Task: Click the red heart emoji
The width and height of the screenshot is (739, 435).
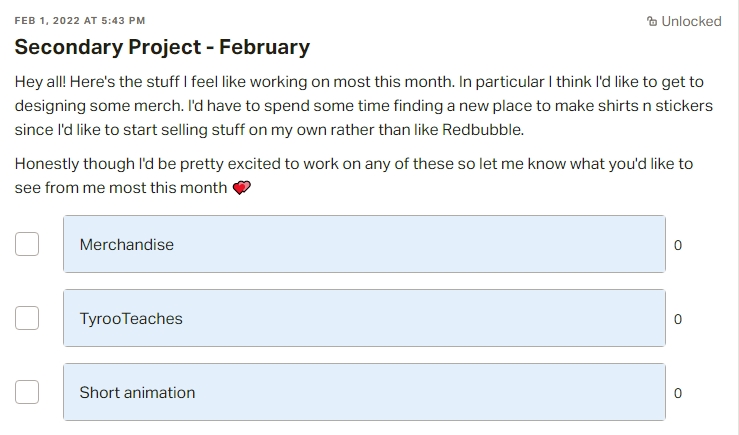Action: [241, 189]
